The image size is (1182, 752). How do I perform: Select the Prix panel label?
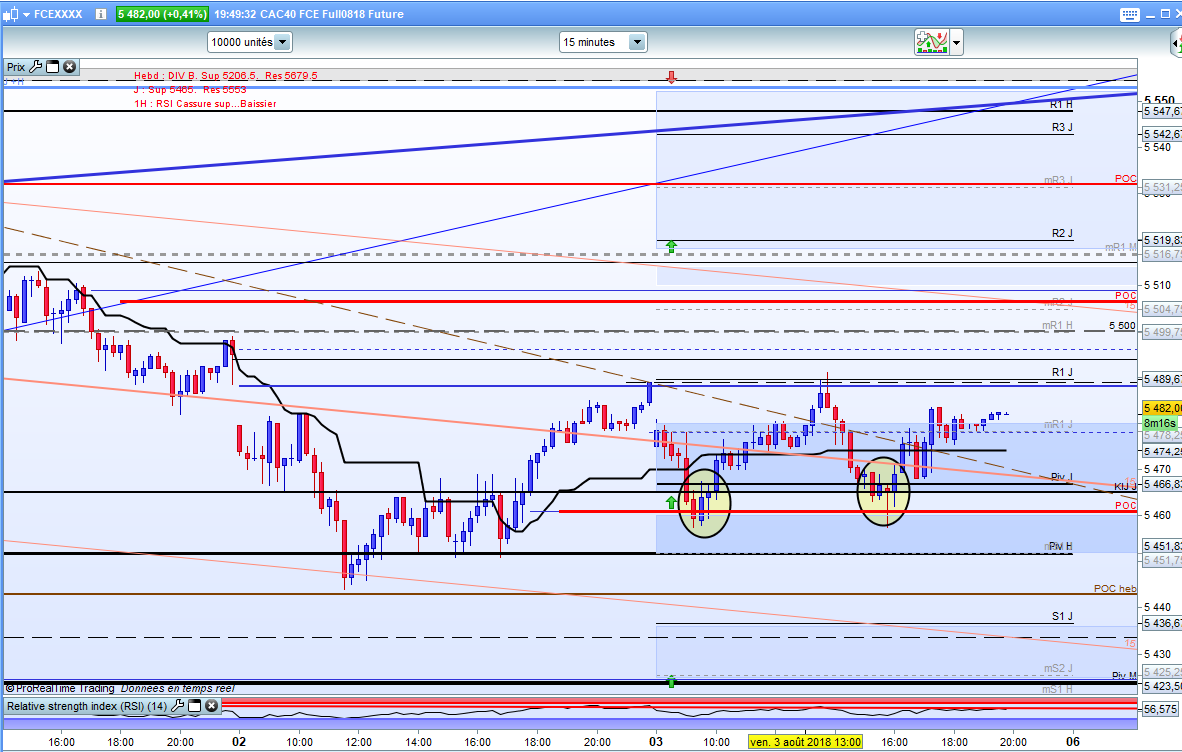(16, 67)
